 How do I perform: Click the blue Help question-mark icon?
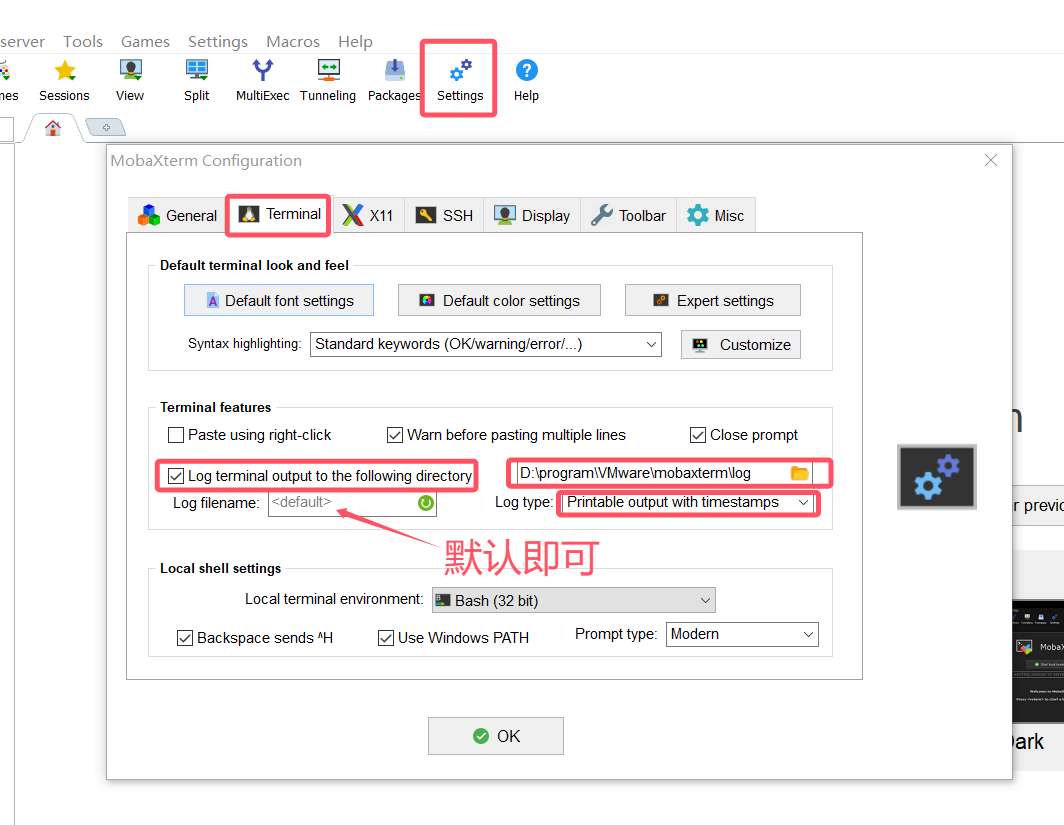[527, 71]
